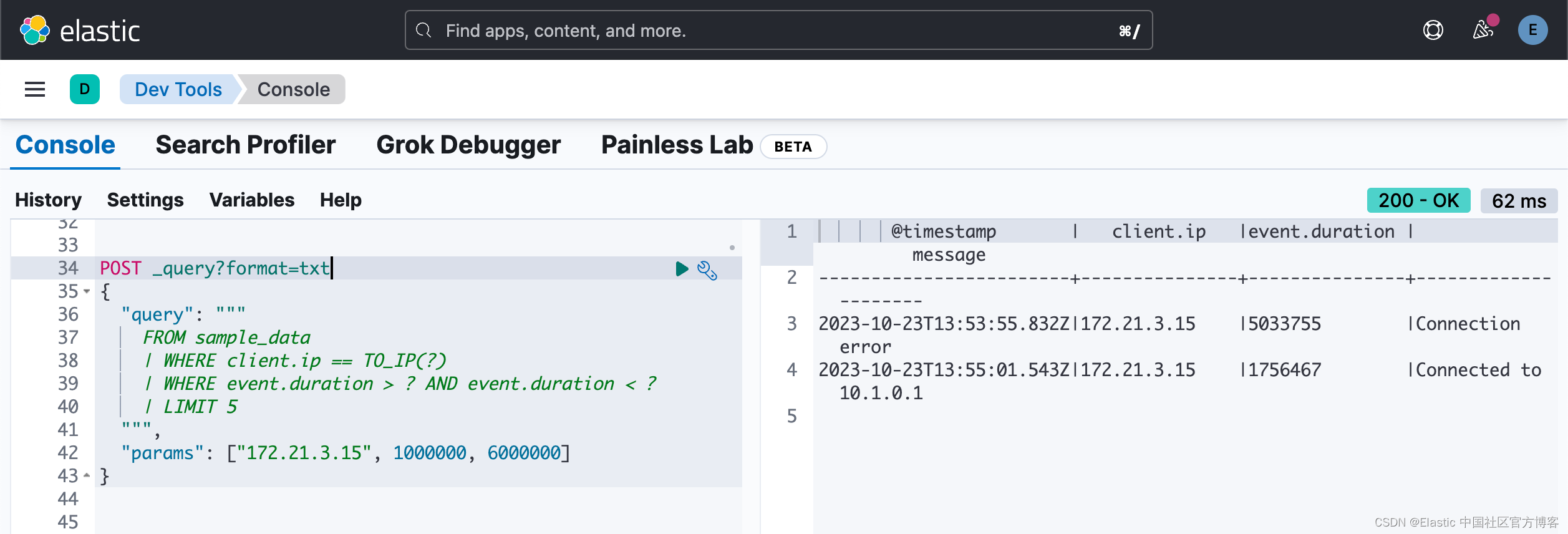Image resolution: width=1568 pixels, height=534 pixels.
Task: Open the help lifebuoy icon
Action: (1433, 30)
